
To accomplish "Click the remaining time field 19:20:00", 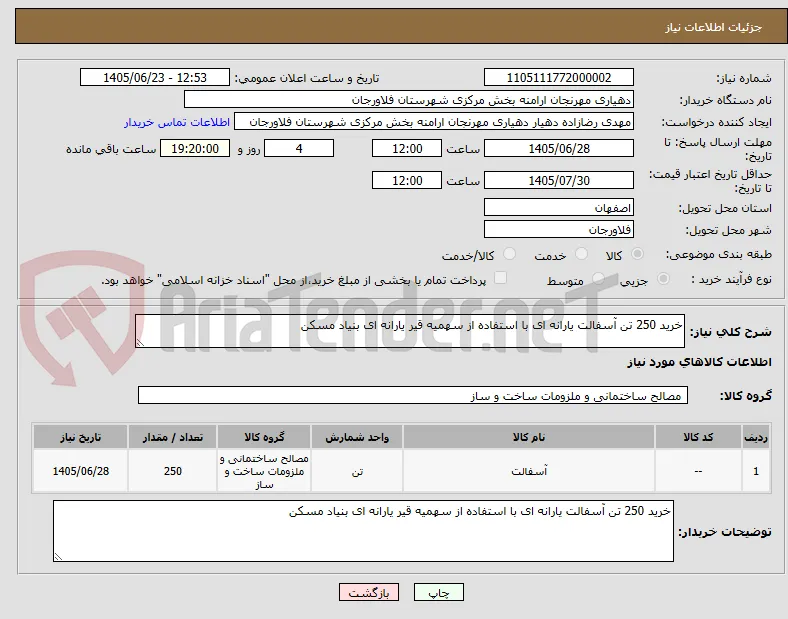I will tap(195, 148).
